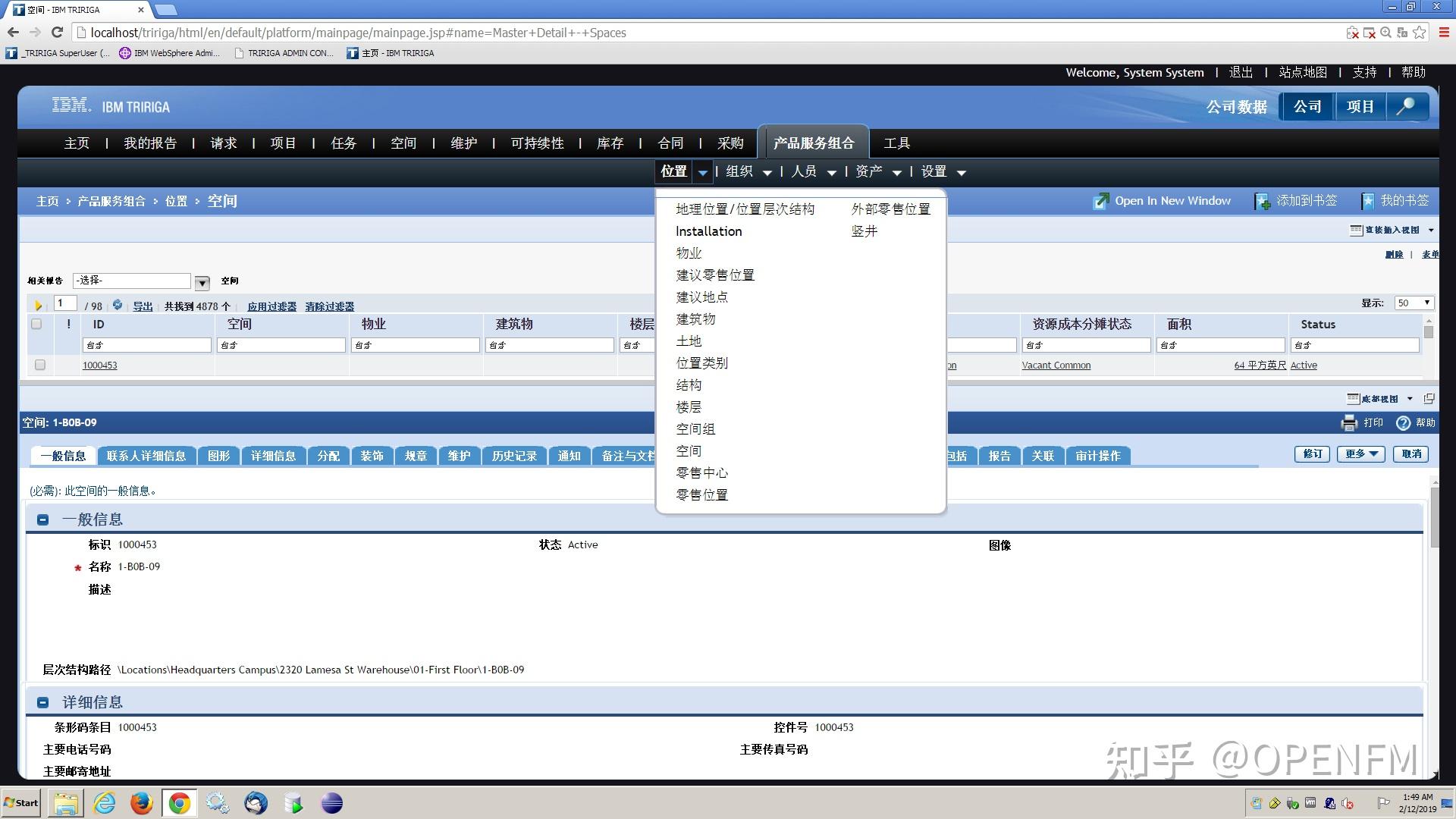Click the Open In New Window icon
Image resolution: width=1456 pixels, height=819 pixels.
(1101, 200)
